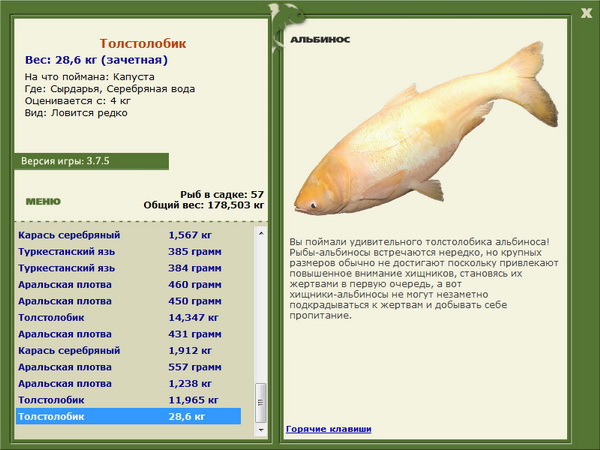Click the fish list scrollbar up arrow
600x450 pixels.
point(261,233)
